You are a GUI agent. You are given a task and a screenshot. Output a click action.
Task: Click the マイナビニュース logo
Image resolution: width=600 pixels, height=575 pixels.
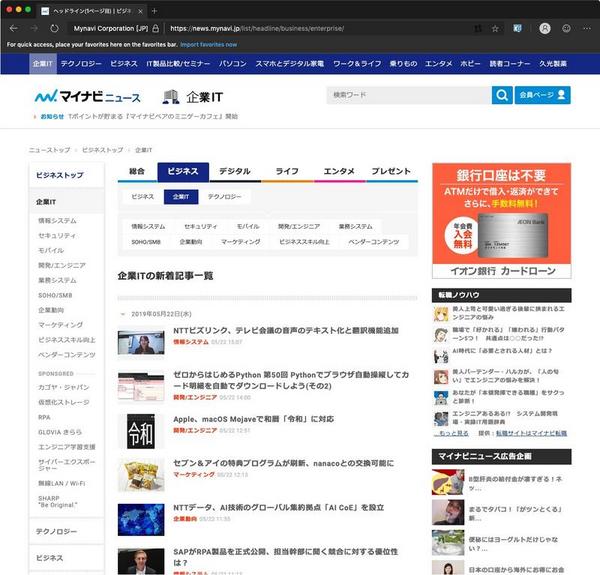[x=88, y=96]
